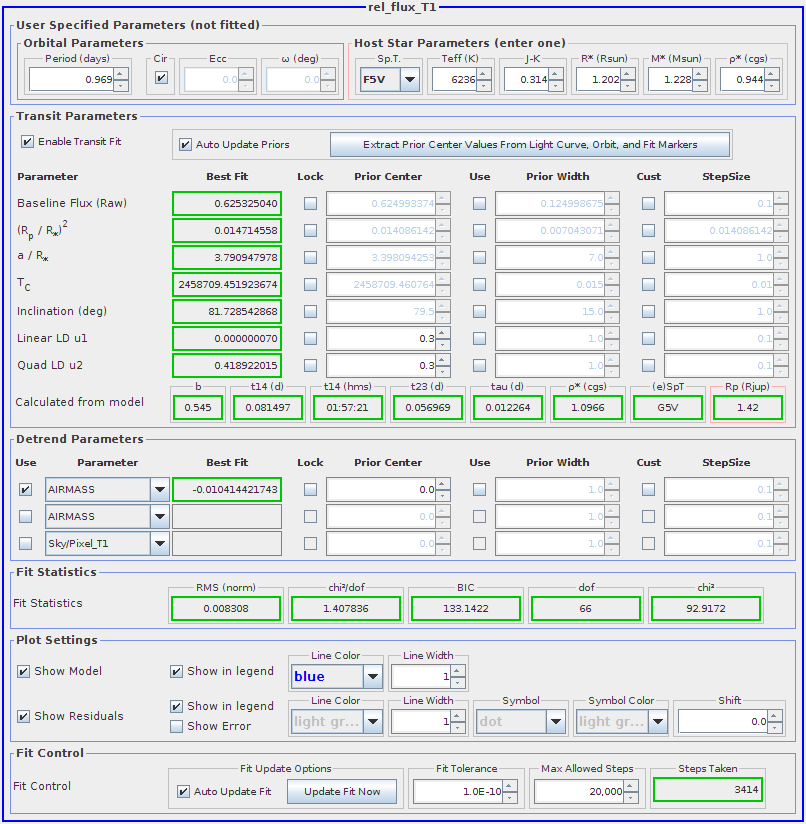Click Update Fit Now button
Viewport: 806px width, 824px height.
click(x=342, y=791)
